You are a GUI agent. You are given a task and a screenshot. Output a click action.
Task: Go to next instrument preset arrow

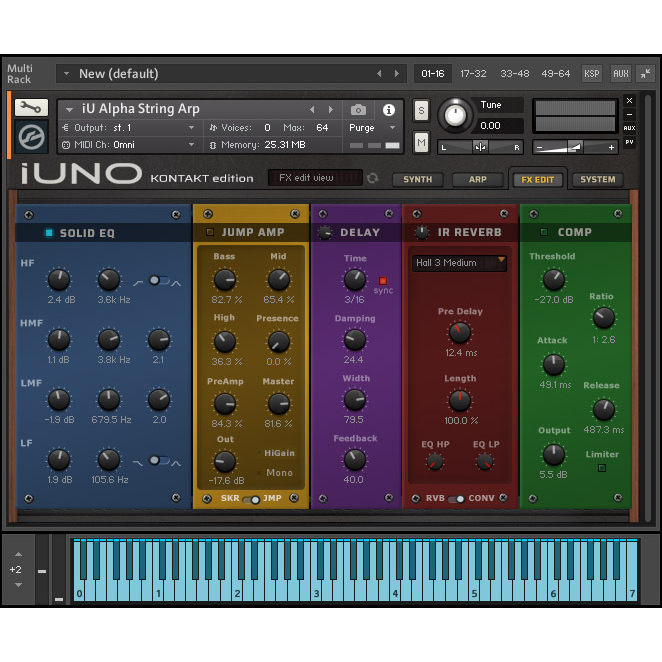pos(331,110)
